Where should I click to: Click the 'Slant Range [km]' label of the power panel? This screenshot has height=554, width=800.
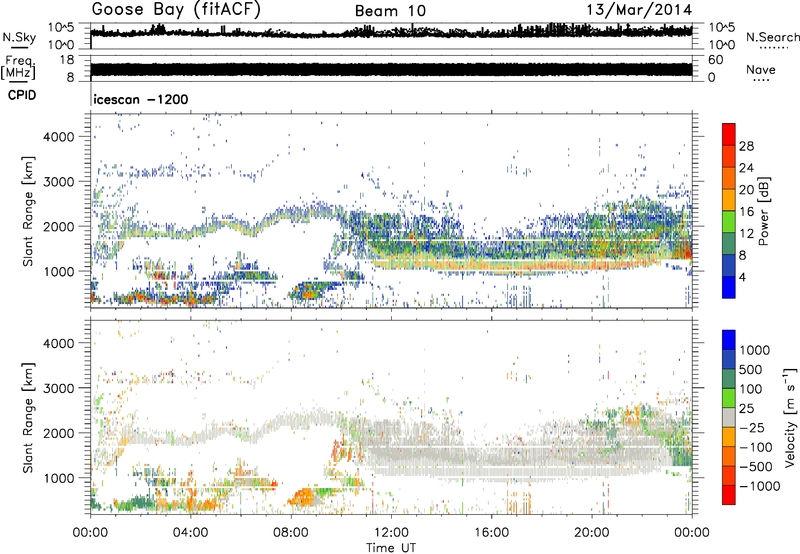point(28,211)
